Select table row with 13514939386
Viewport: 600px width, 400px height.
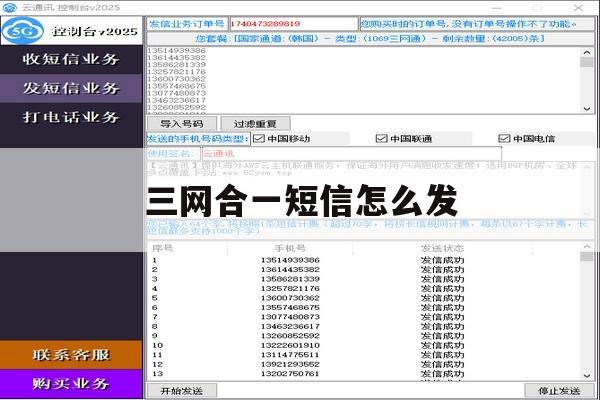[364, 260]
